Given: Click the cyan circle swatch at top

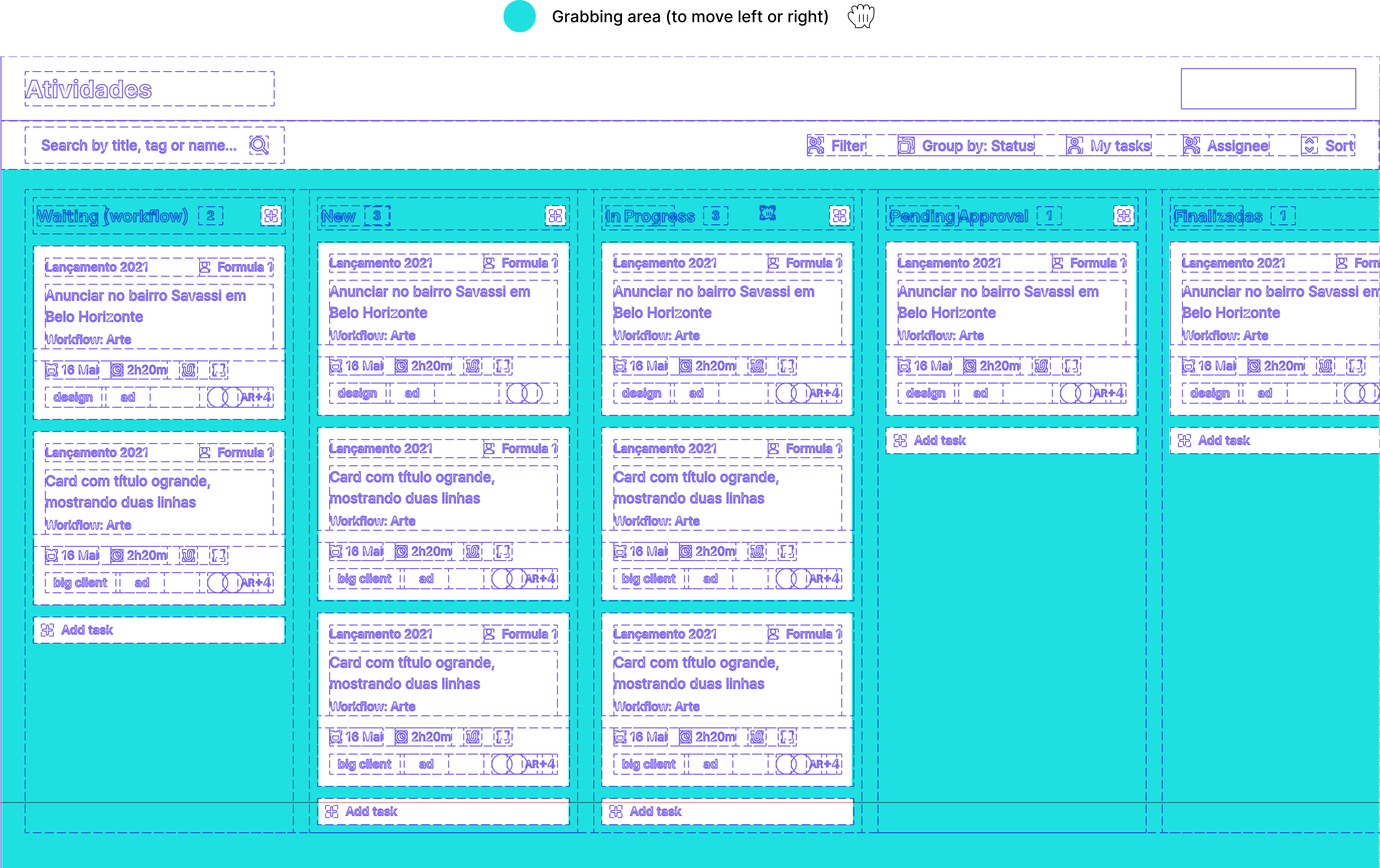Looking at the screenshot, I should click(x=519, y=16).
